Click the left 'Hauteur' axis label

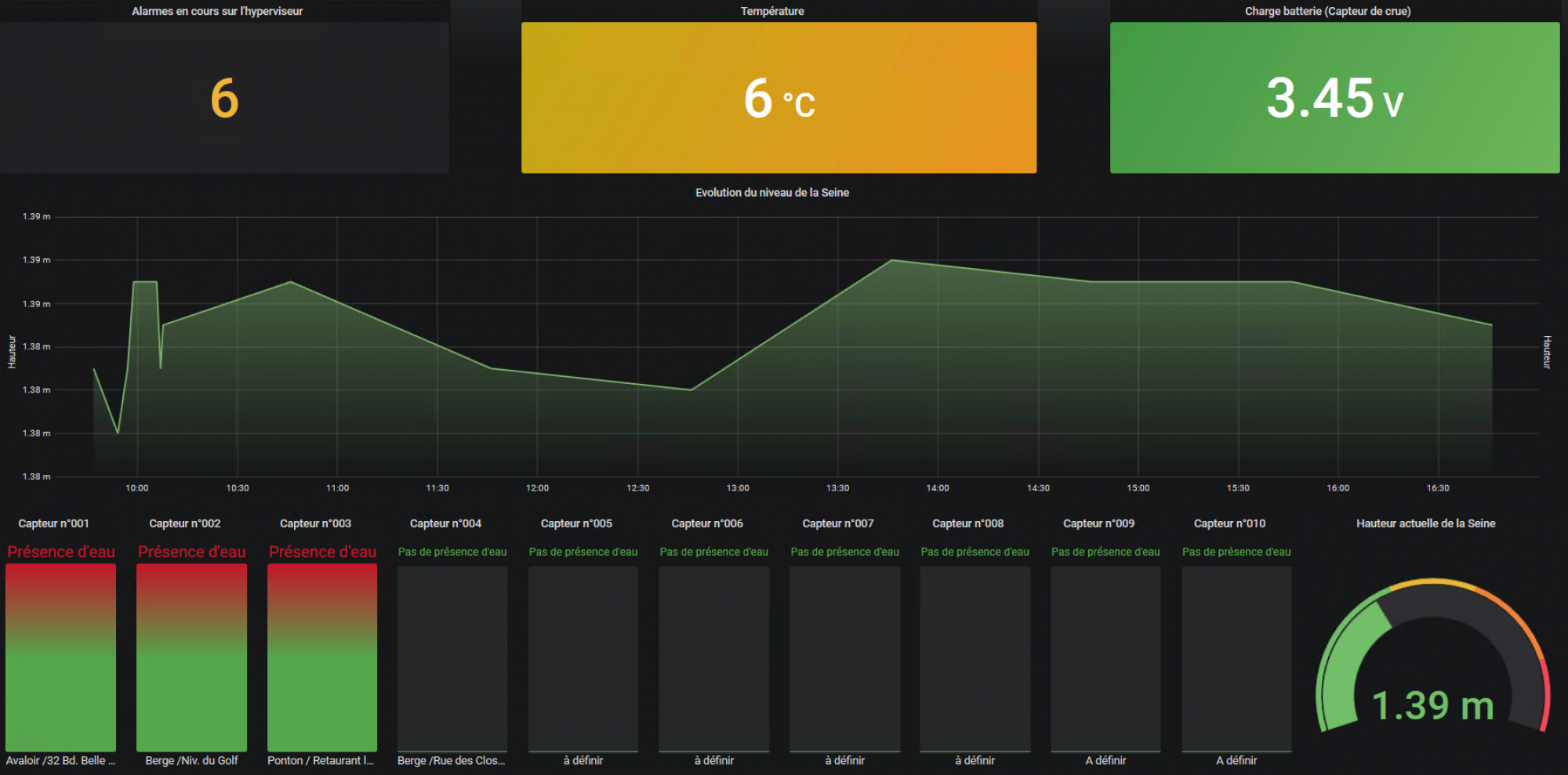(12, 352)
